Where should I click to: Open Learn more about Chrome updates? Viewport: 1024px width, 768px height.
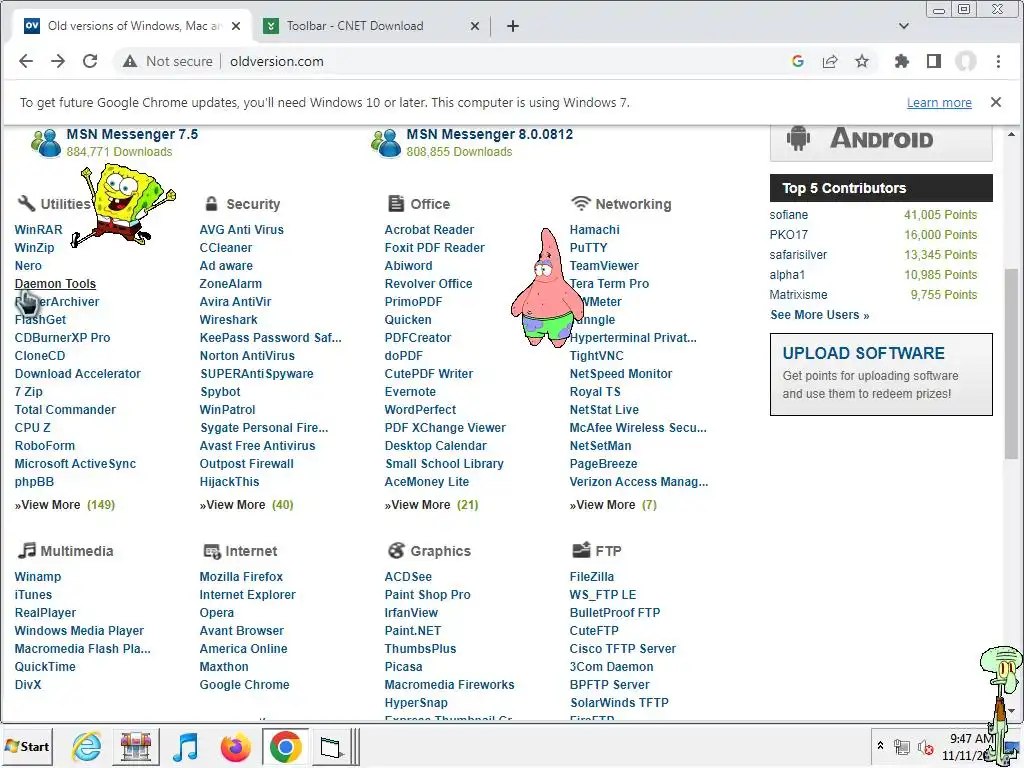[x=939, y=103]
